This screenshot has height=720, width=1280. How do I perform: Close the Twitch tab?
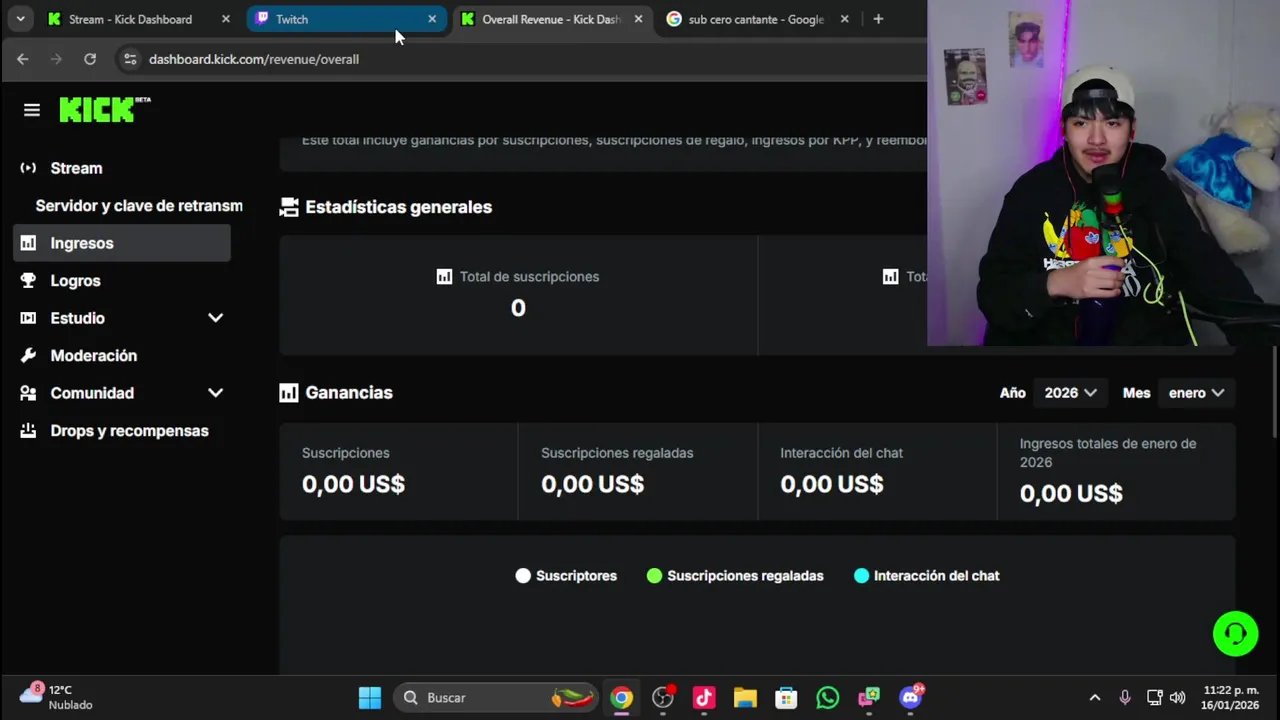tap(432, 19)
